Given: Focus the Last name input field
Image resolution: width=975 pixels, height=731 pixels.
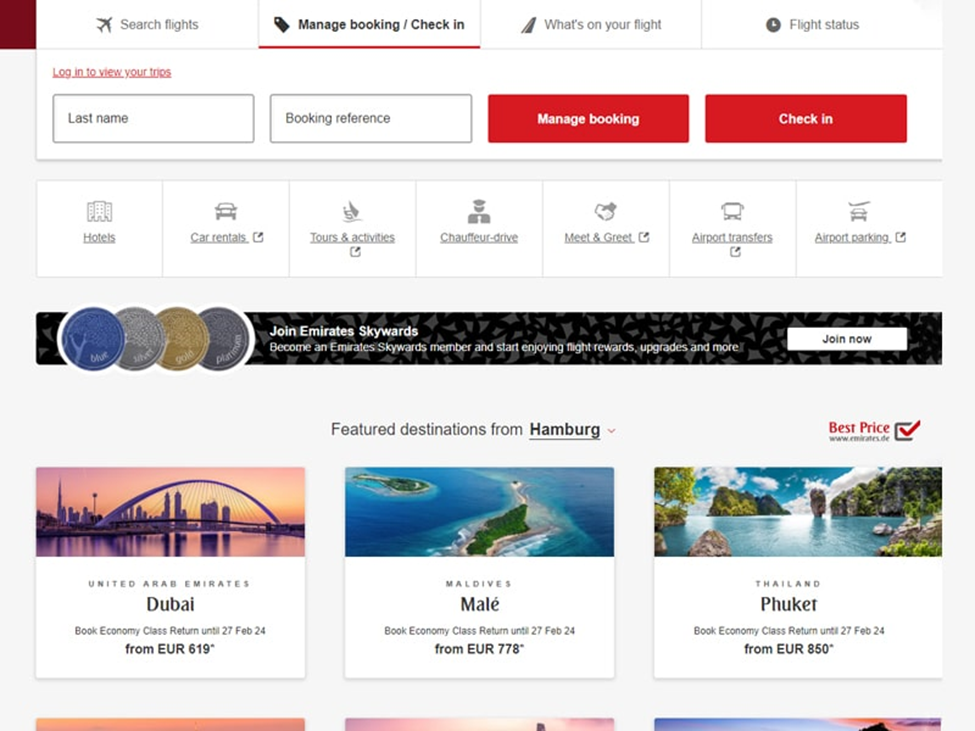Looking at the screenshot, I should tap(154, 119).
